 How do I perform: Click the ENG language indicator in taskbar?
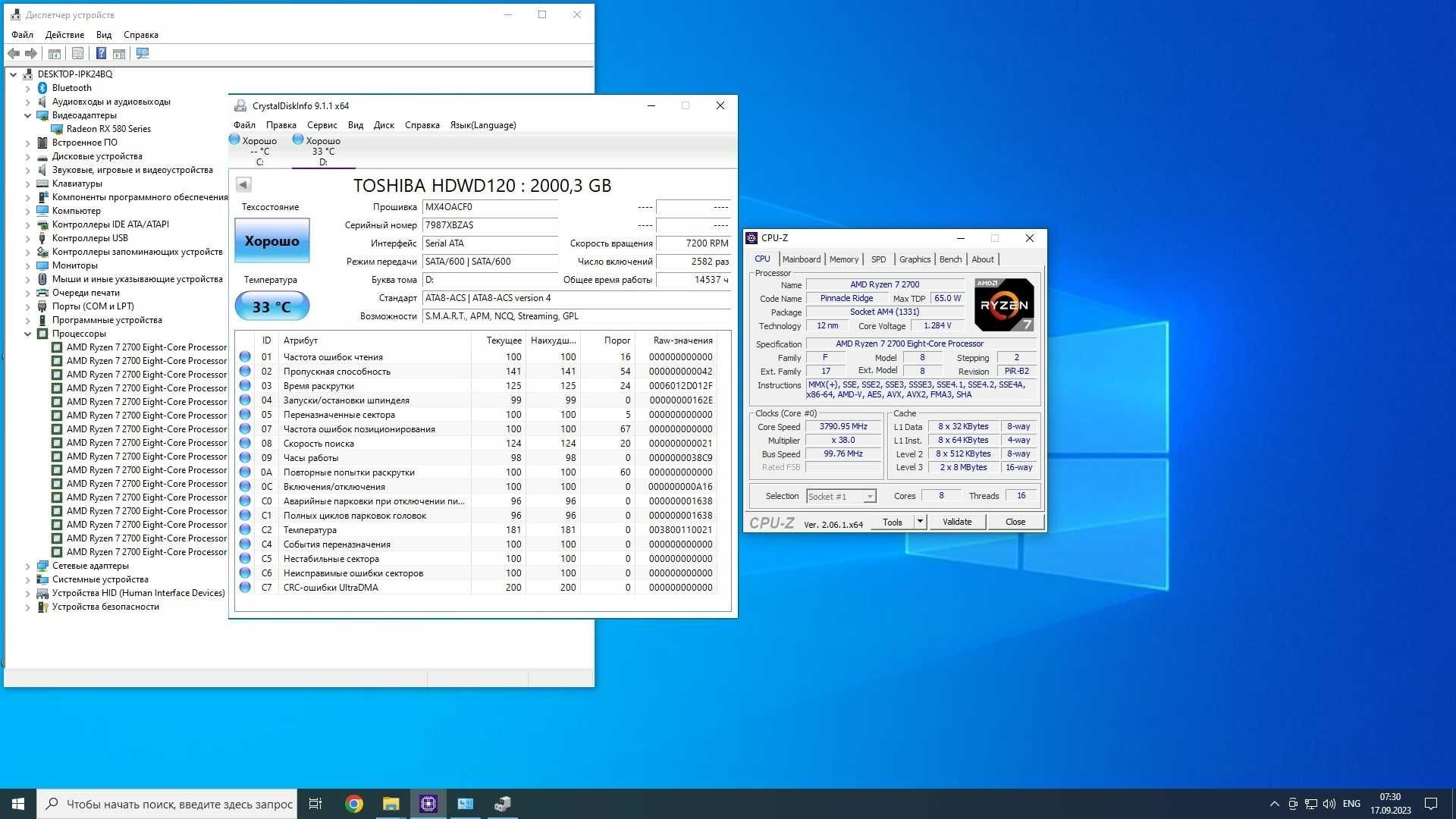pos(1351,804)
